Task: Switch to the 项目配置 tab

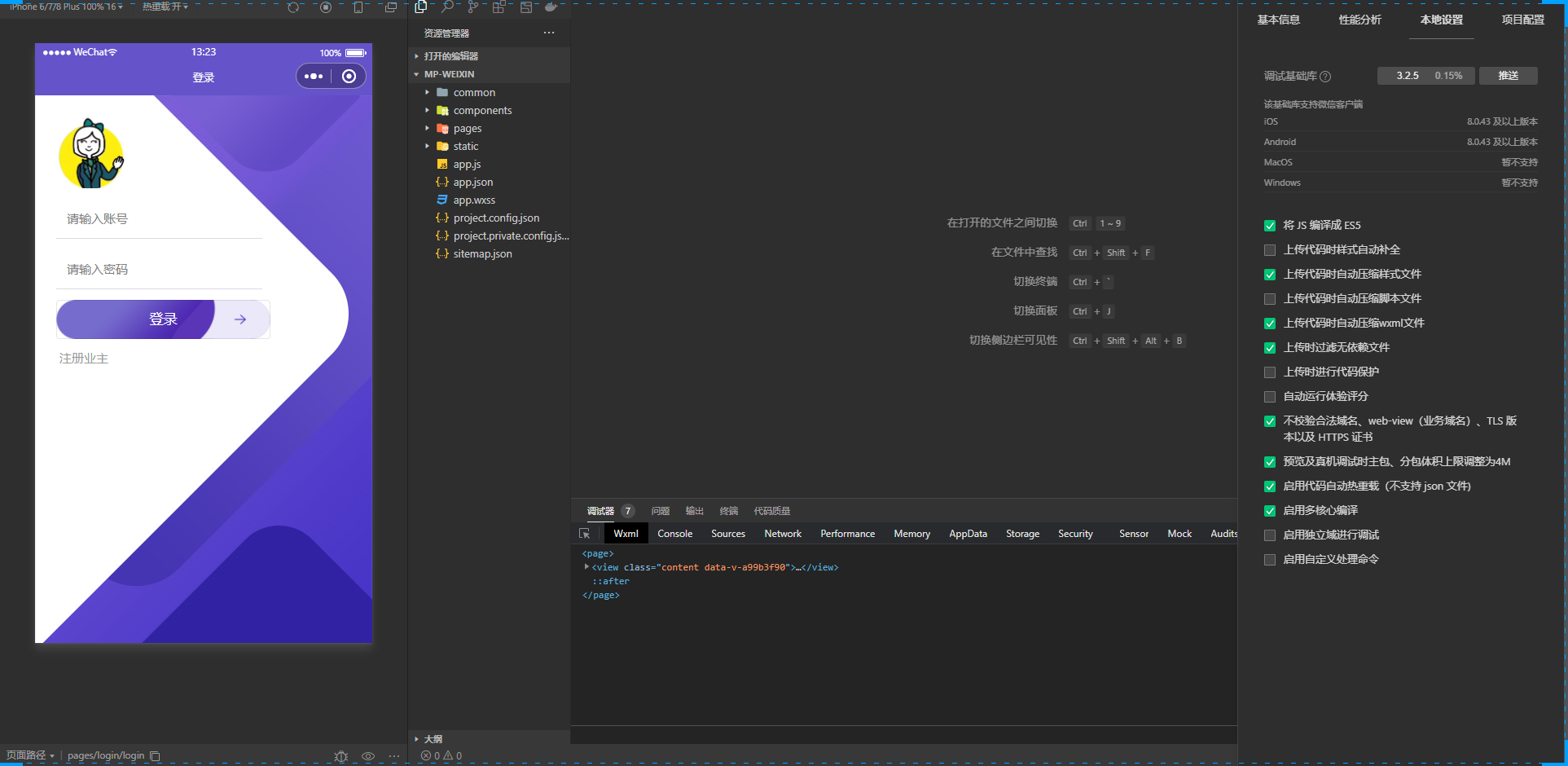Action: 1522,20
